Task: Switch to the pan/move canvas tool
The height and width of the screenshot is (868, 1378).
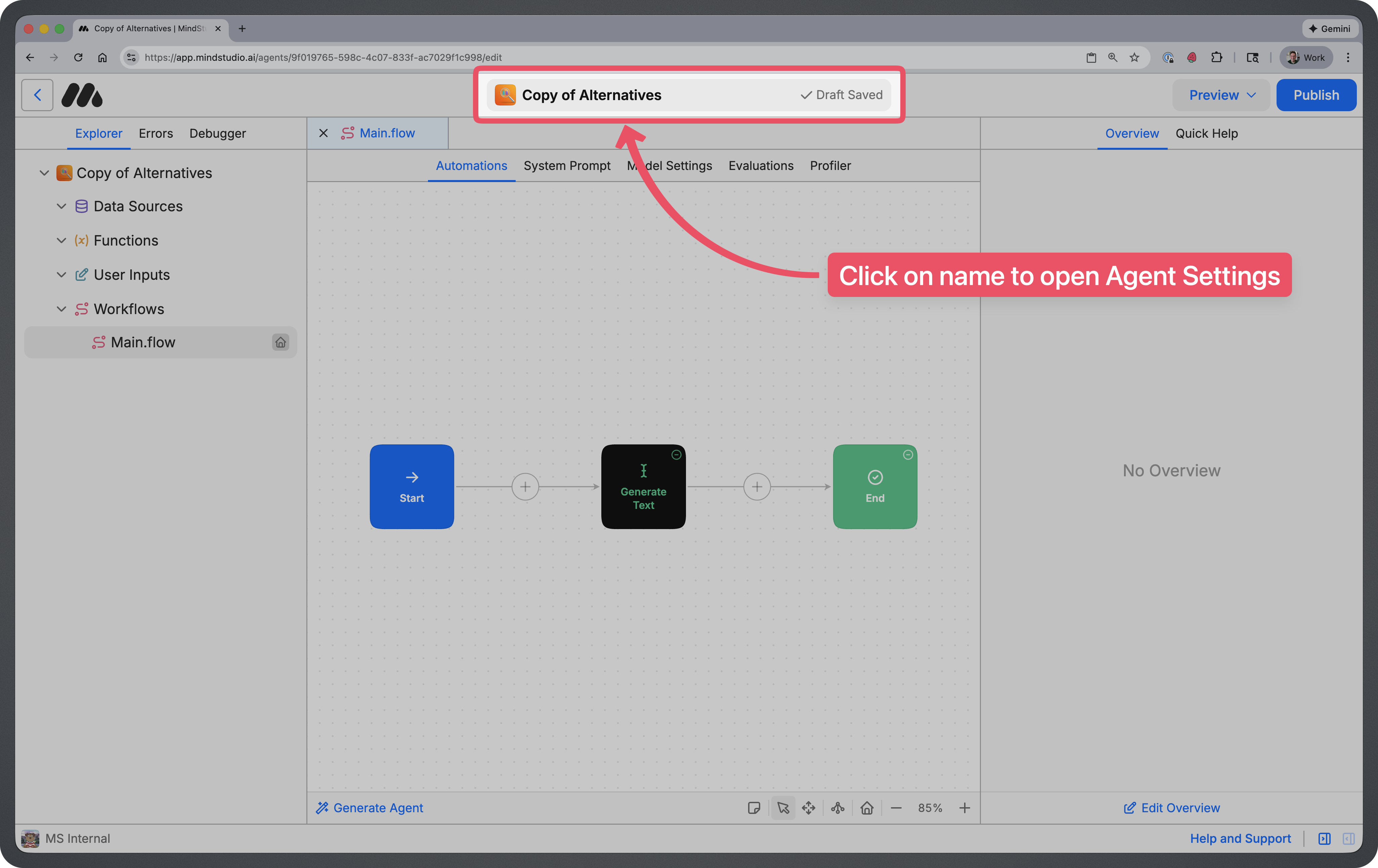Action: tap(809, 807)
